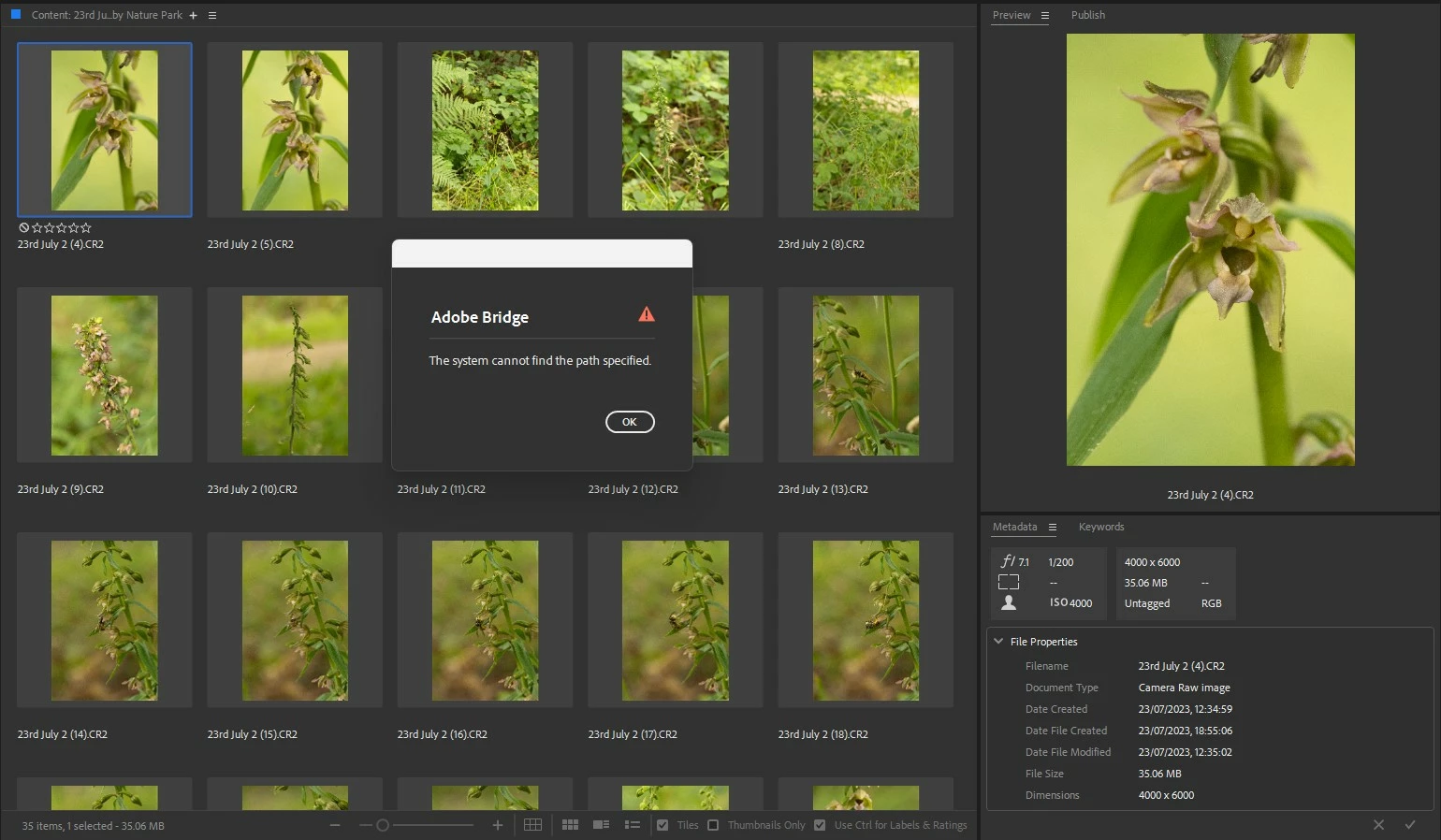Click the filename label 23rd July 2 (11).CR2
This screenshot has width=1441, height=840.
(x=442, y=489)
